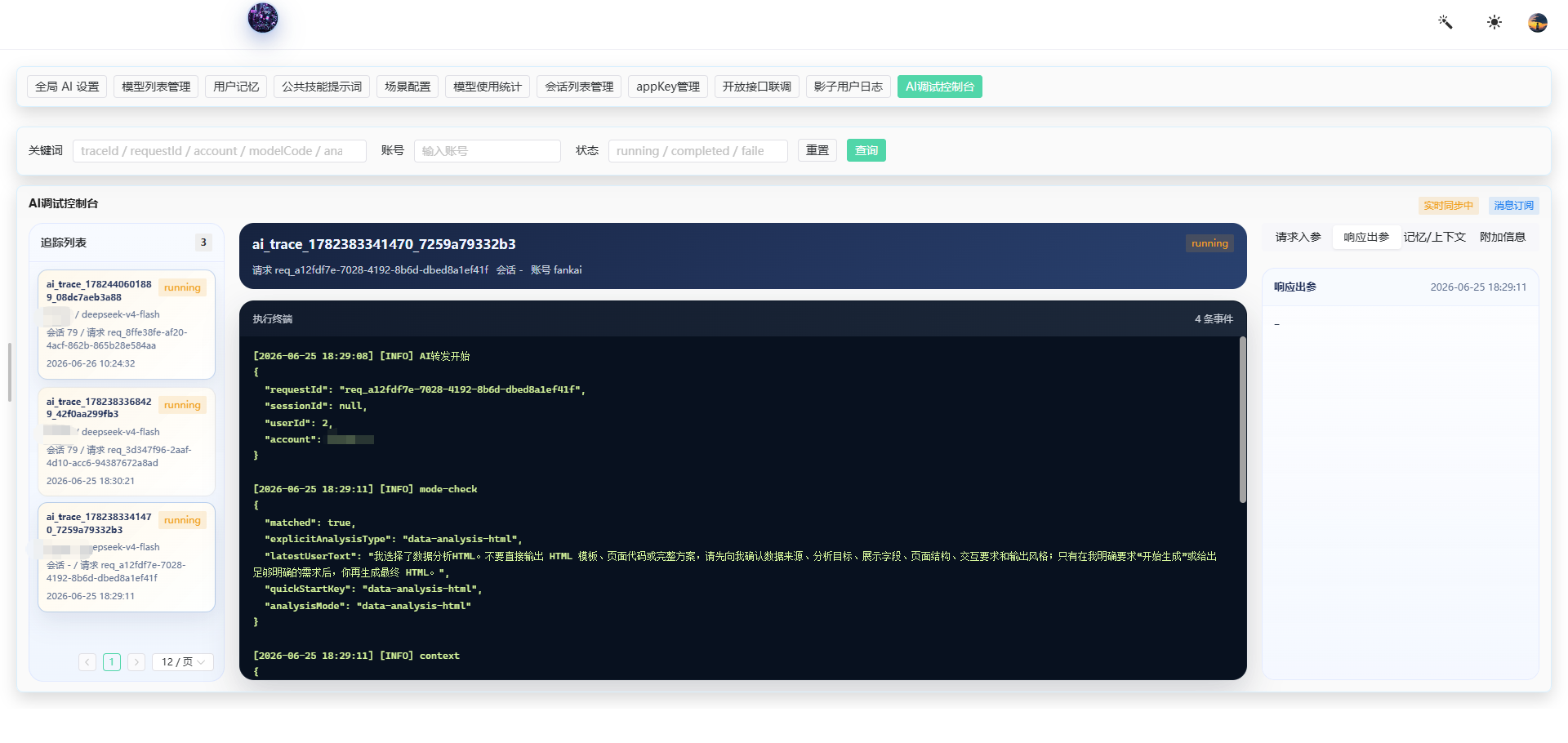
Task: Toggle 实时同步中 live sync tag
Action: point(1449,206)
